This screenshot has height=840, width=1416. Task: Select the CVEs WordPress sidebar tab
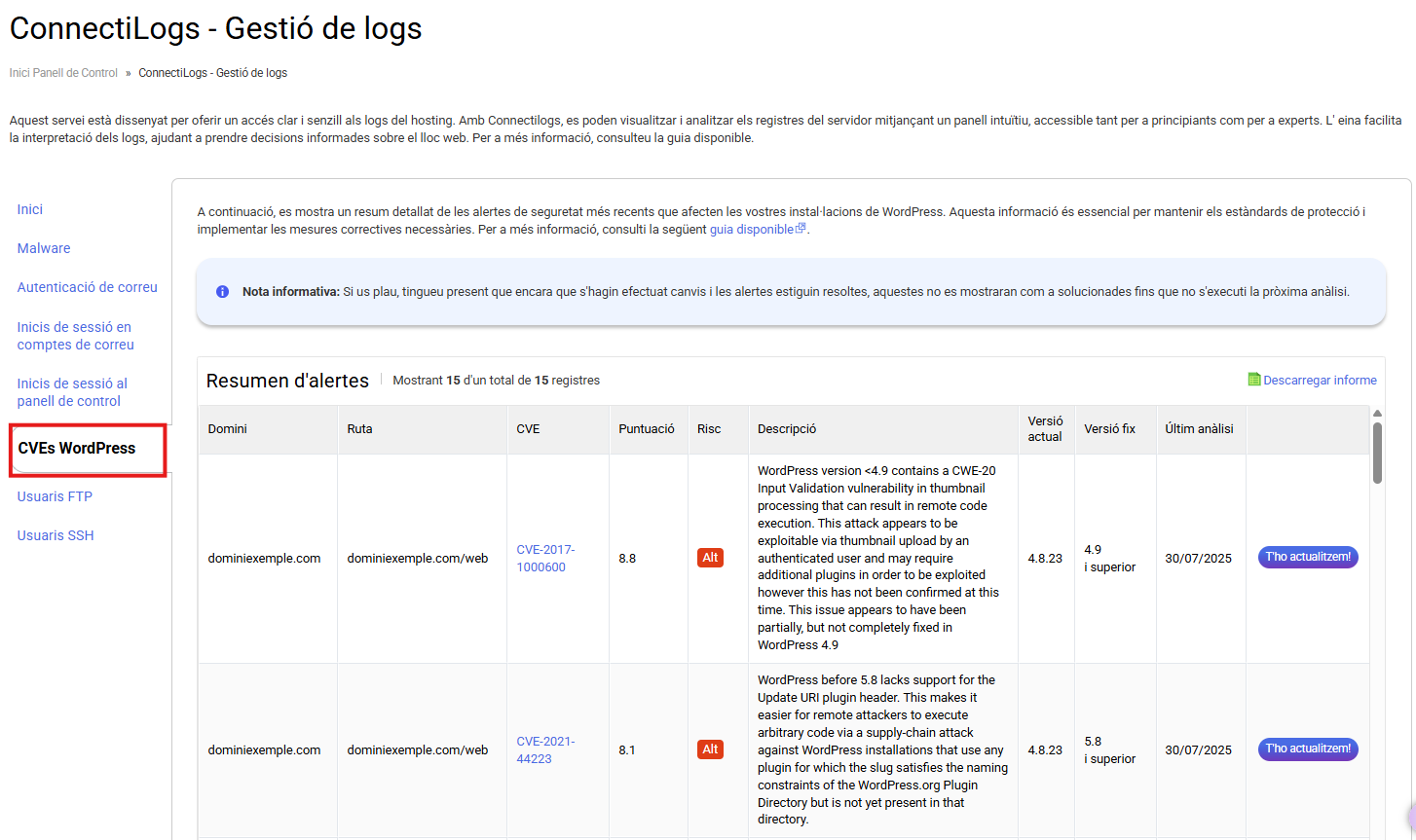coord(77,449)
